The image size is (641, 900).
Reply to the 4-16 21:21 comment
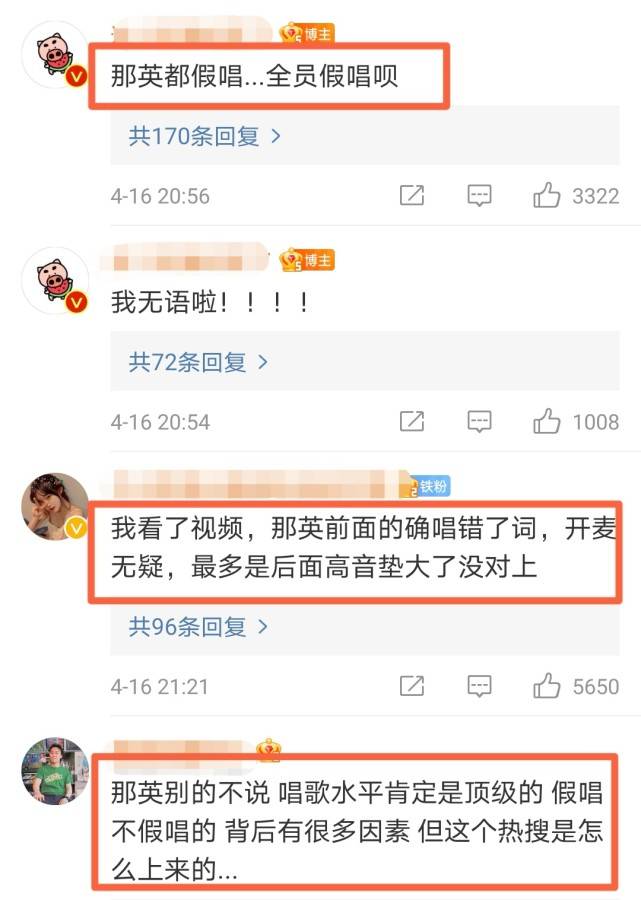click(479, 686)
